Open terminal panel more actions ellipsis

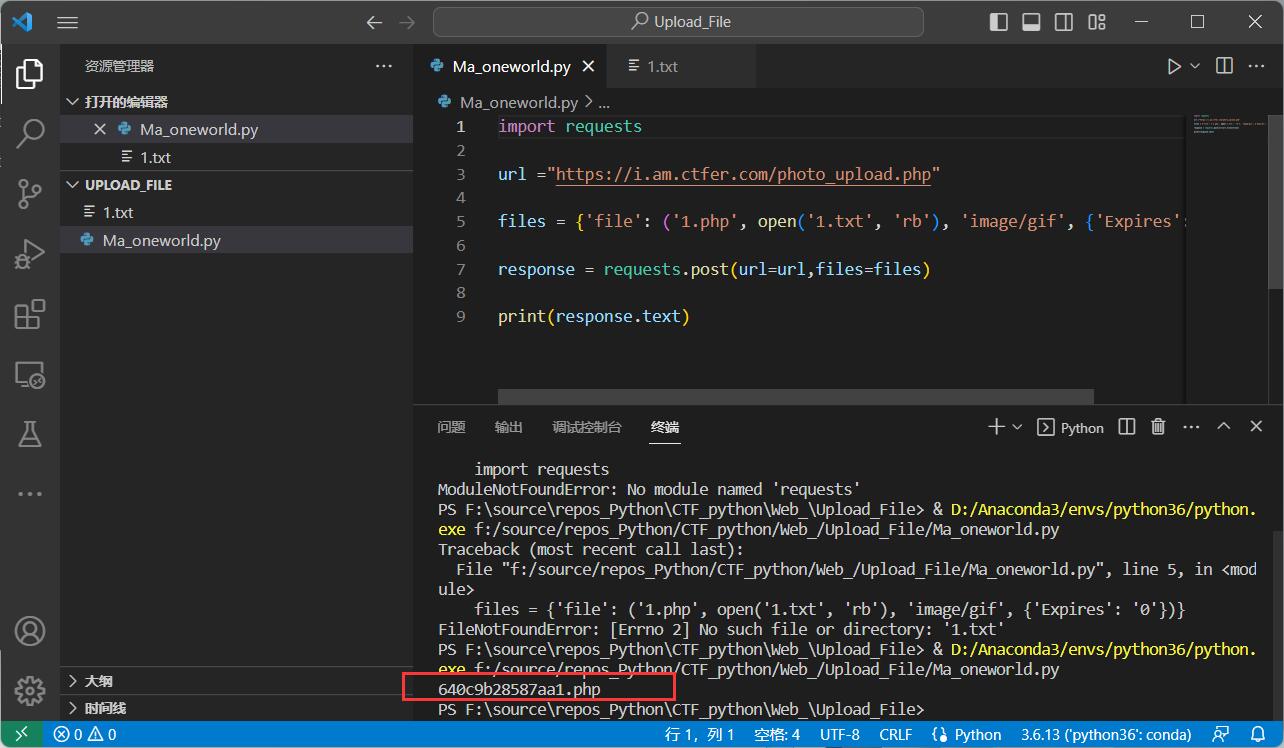(x=1191, y=427)
